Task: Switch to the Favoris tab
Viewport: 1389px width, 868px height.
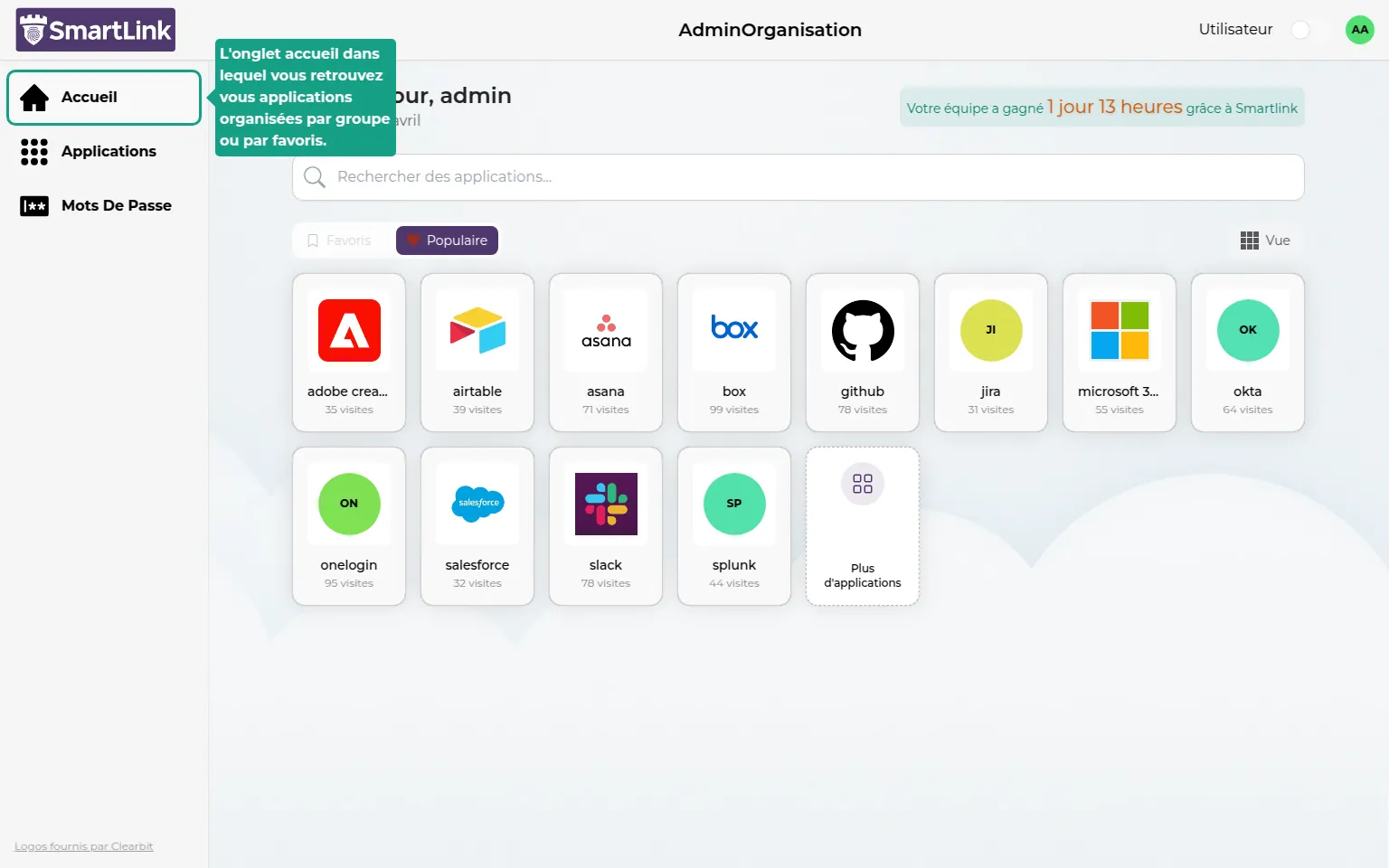Action: click(340, 241)
